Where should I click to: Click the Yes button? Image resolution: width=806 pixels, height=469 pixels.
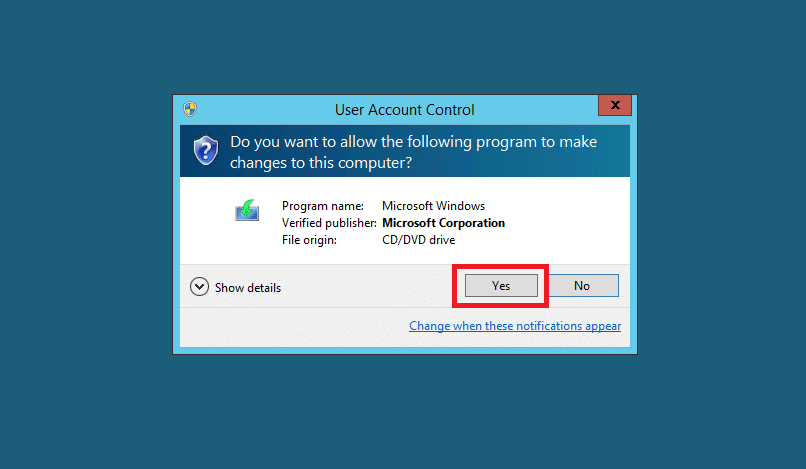tap(501, 285)
